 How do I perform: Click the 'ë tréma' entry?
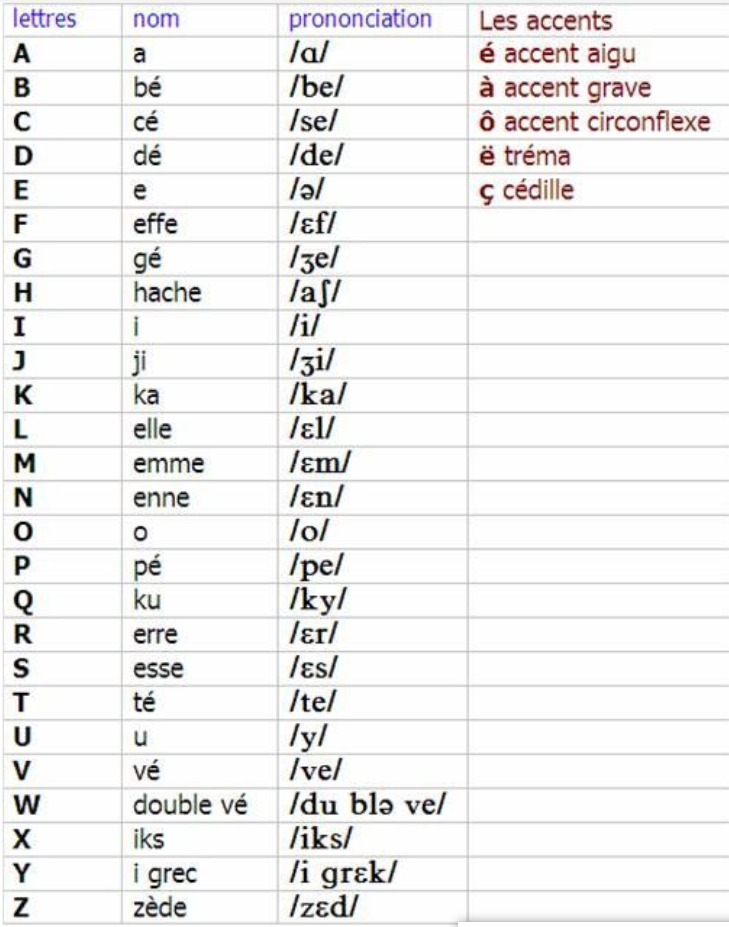[x=525, y=156]
